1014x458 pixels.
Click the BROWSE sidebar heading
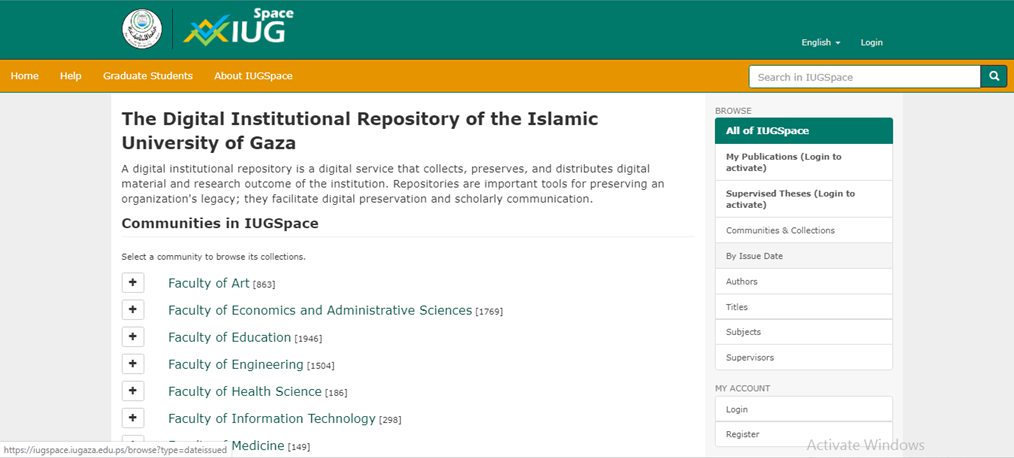[733, 111]
